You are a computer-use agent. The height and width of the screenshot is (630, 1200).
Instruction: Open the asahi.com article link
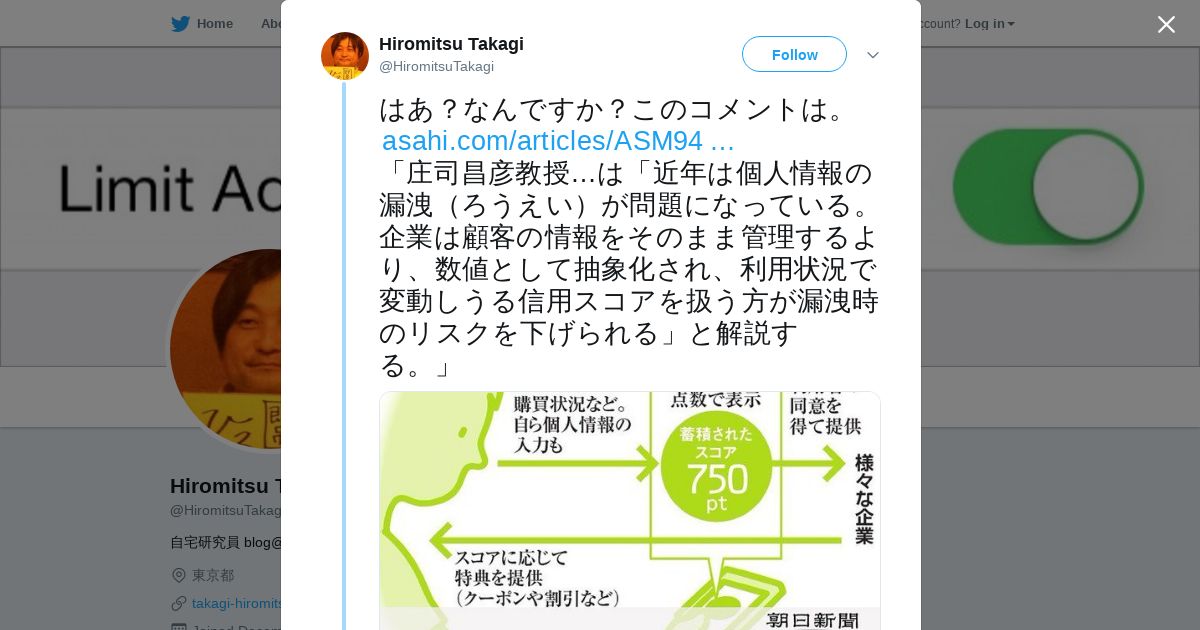[x=558, y=141]
